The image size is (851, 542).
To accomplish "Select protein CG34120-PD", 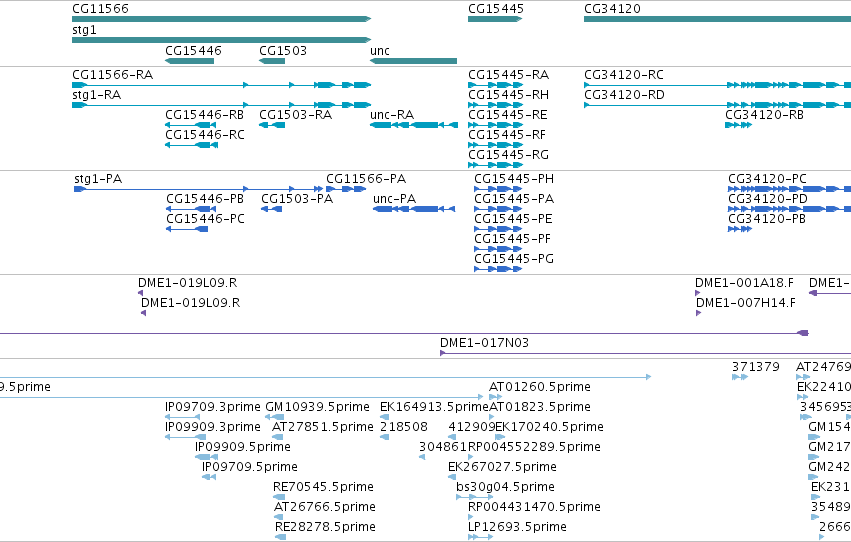I will point(789,209).
